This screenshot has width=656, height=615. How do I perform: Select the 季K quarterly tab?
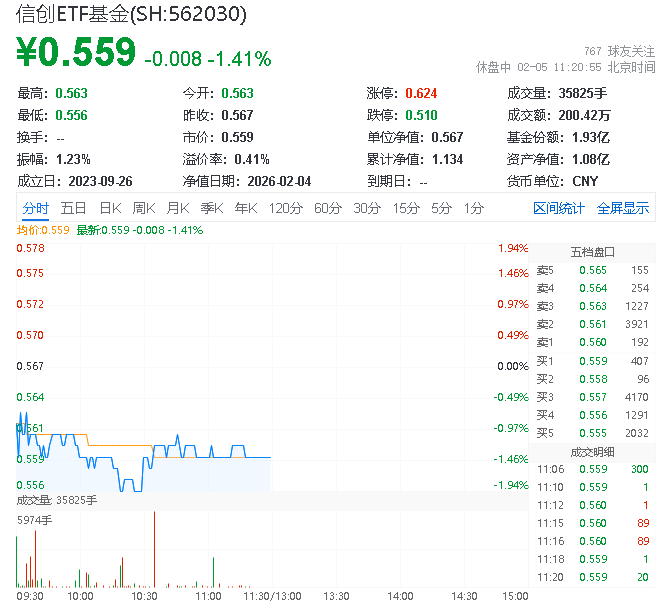point(211,208)
